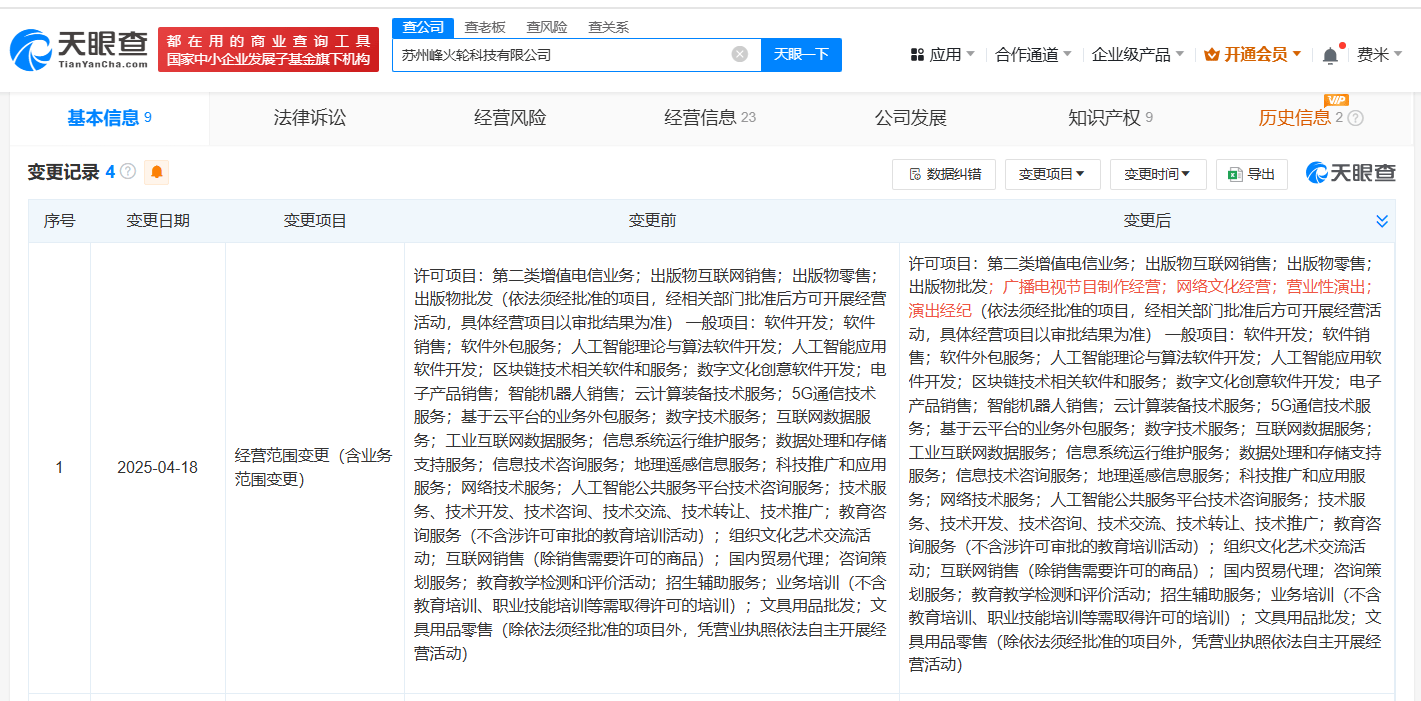Click the company name search field
This screenshot has width=1421, height=701.
pos(560,55)
